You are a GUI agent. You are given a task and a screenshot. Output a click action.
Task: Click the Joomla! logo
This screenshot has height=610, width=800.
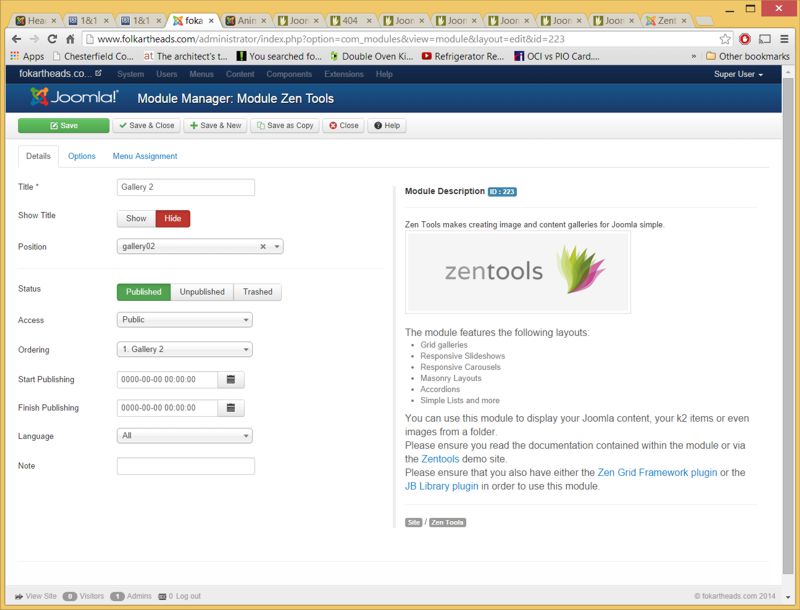coord(74,97)
